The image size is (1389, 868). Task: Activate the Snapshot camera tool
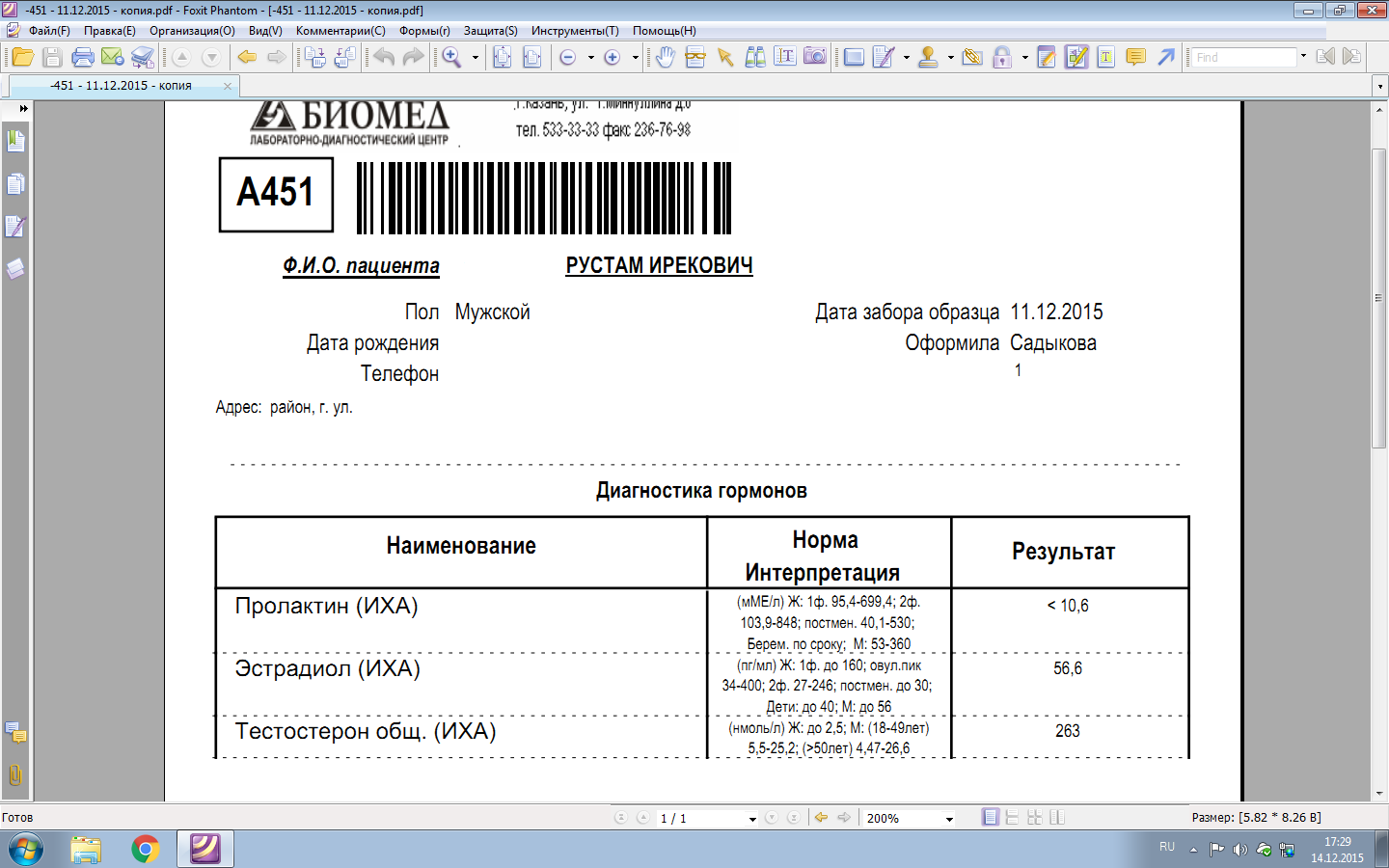coord(815,58)
